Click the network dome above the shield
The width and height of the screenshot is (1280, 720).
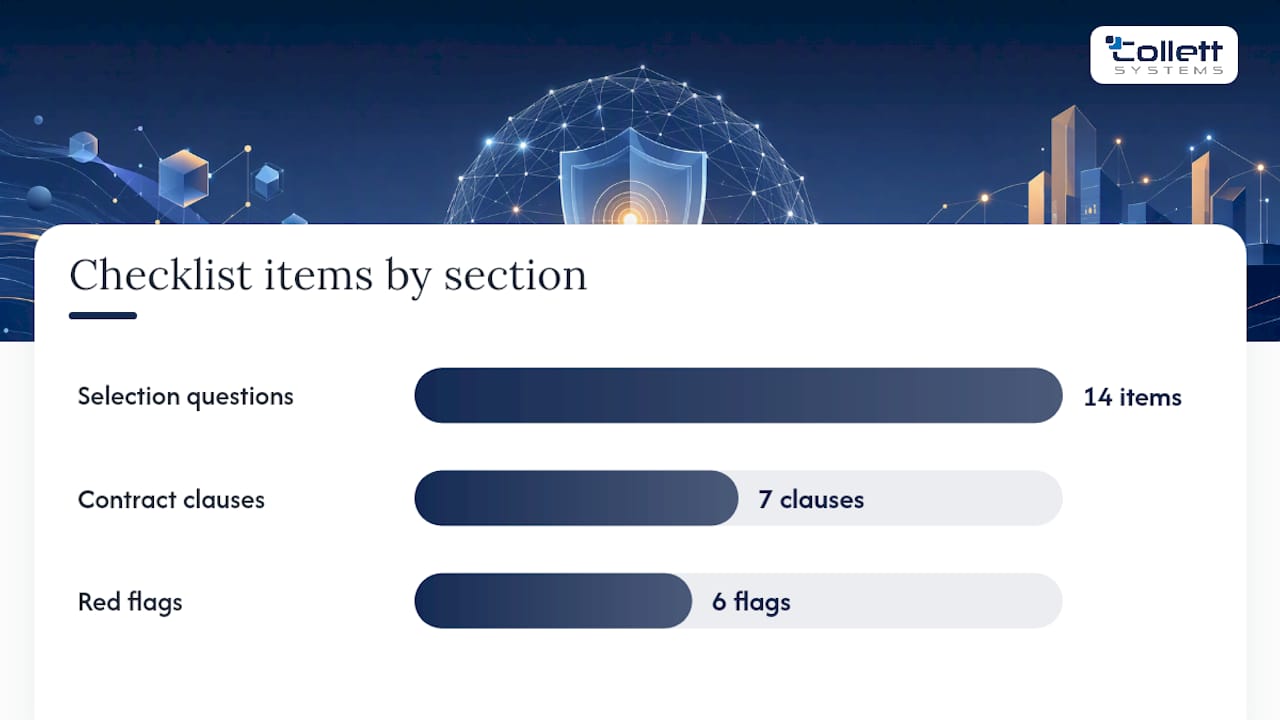631,144
